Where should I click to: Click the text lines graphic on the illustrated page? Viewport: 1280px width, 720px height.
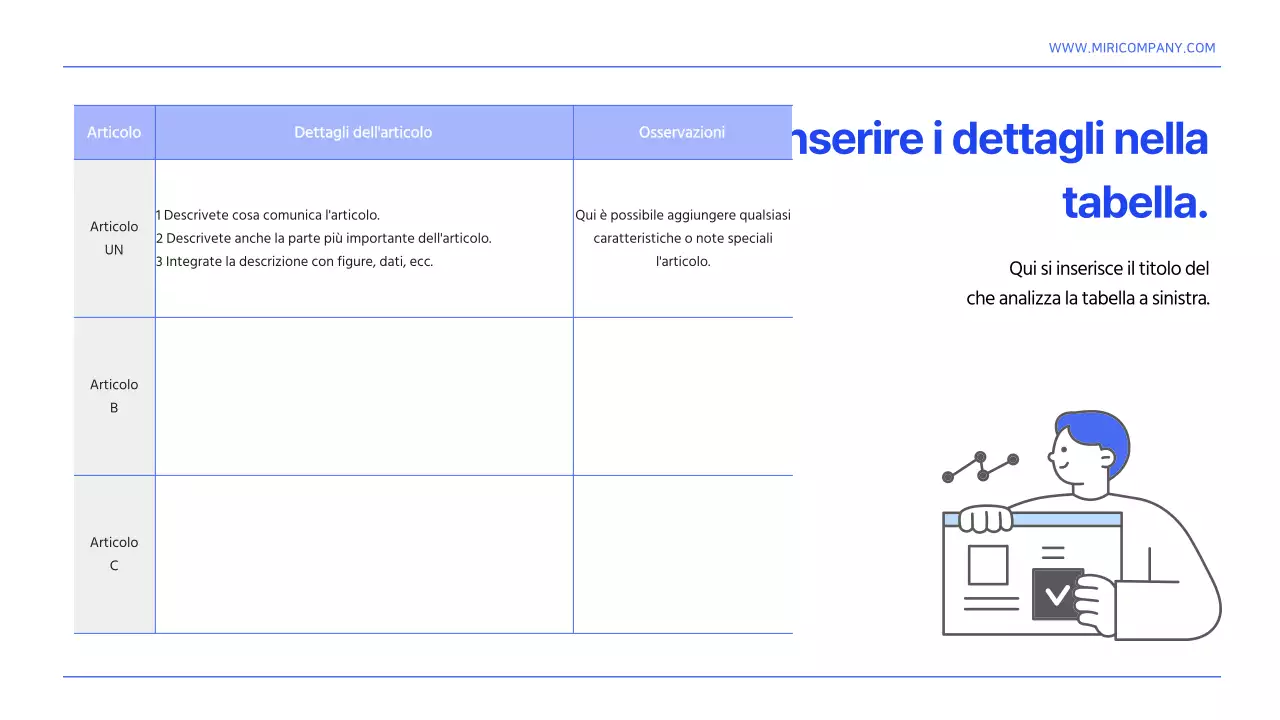991,603
